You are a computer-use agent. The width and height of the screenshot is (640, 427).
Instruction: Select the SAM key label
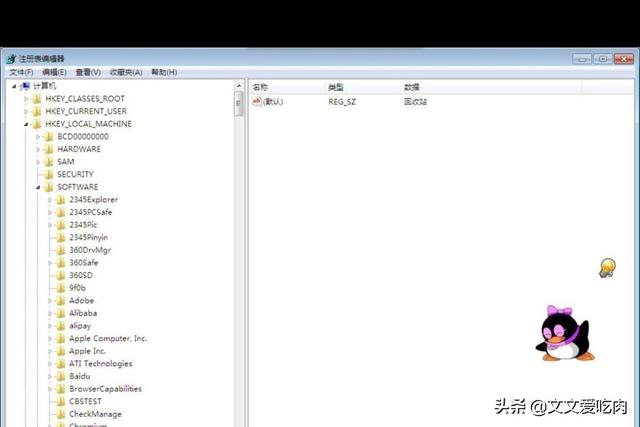point(66,162)
